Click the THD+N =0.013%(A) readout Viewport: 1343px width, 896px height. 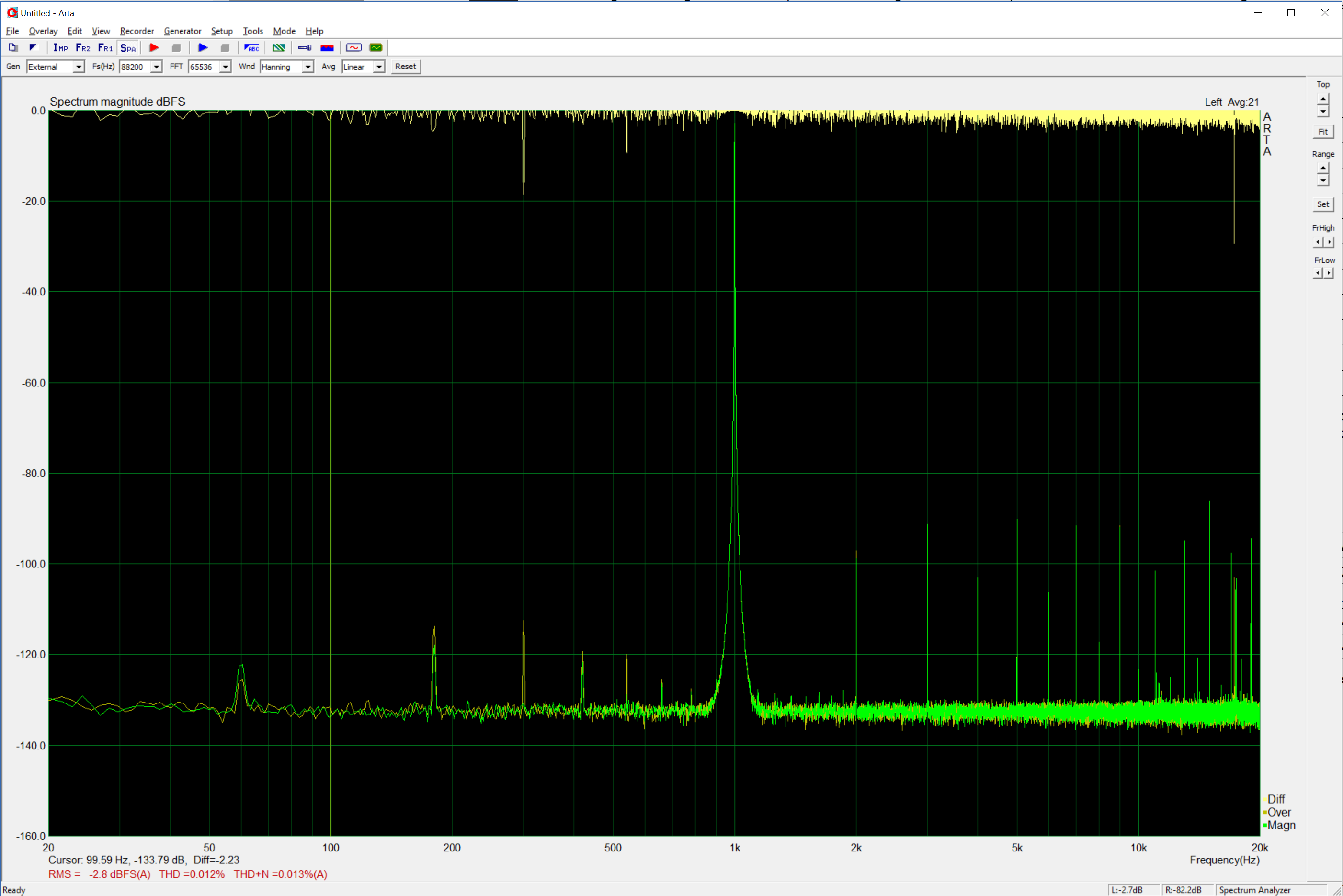click(281, 874)
